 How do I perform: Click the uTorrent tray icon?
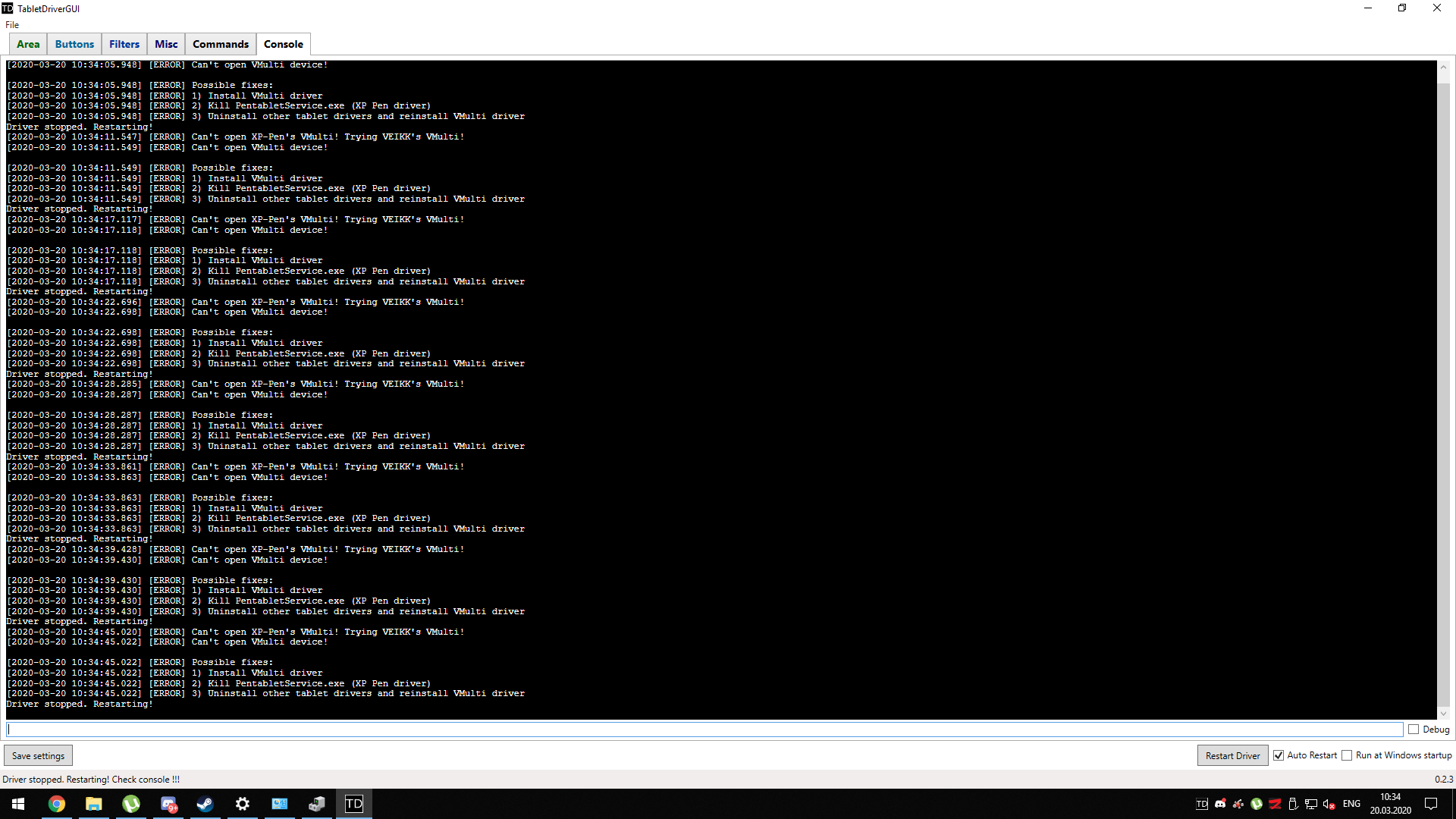click(1257, 804)
